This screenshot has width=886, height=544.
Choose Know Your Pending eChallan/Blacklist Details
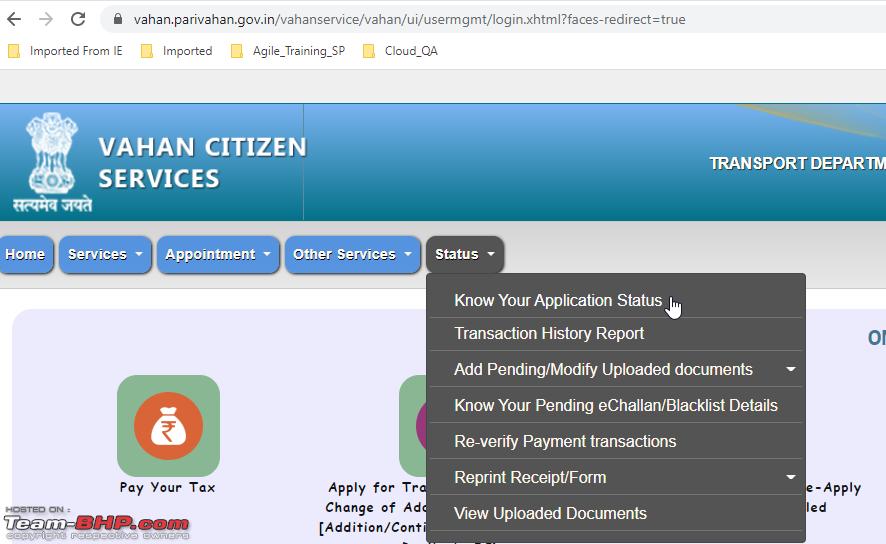616,406
